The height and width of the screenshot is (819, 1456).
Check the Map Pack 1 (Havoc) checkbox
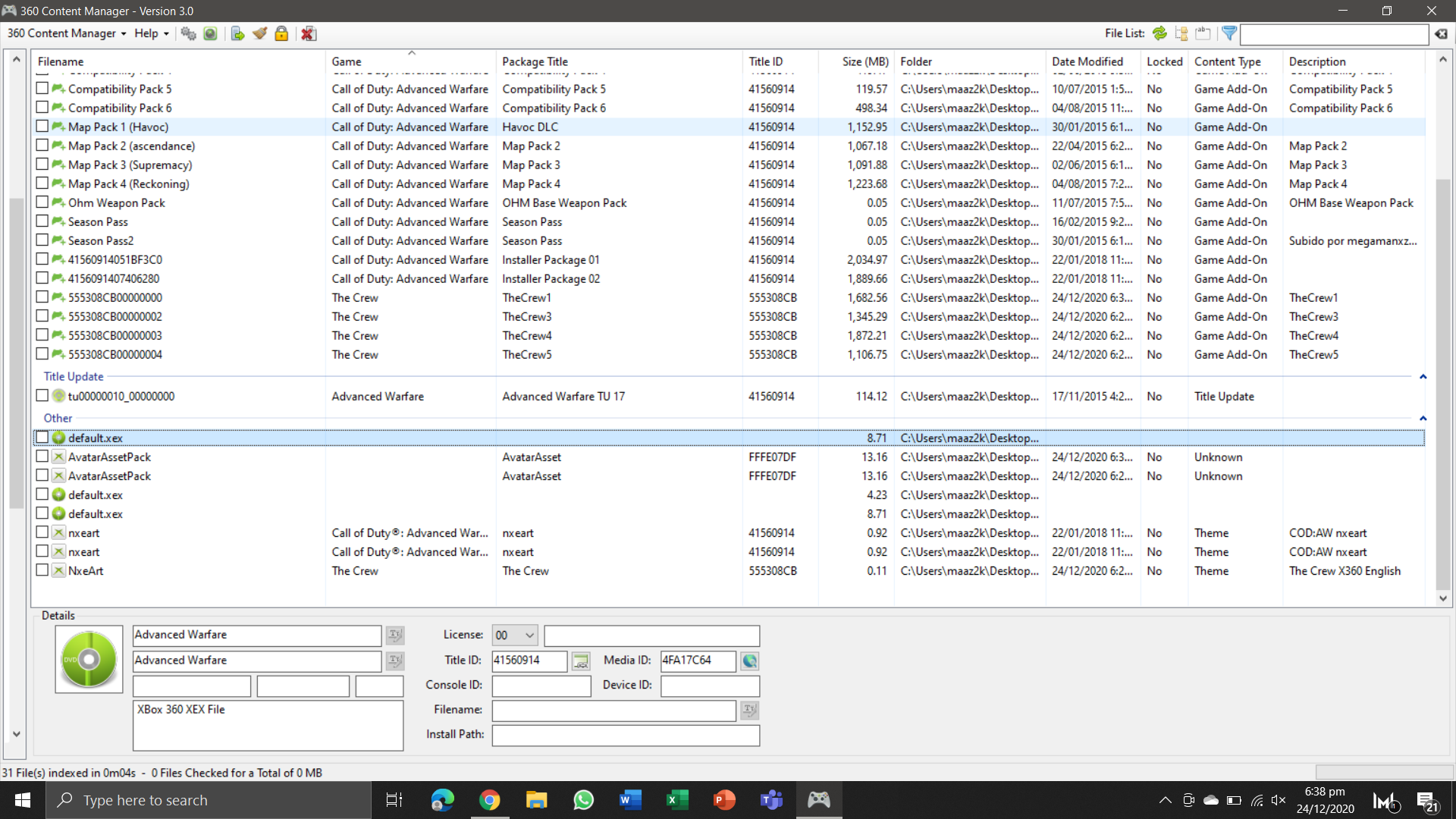(x=42, y=127)
